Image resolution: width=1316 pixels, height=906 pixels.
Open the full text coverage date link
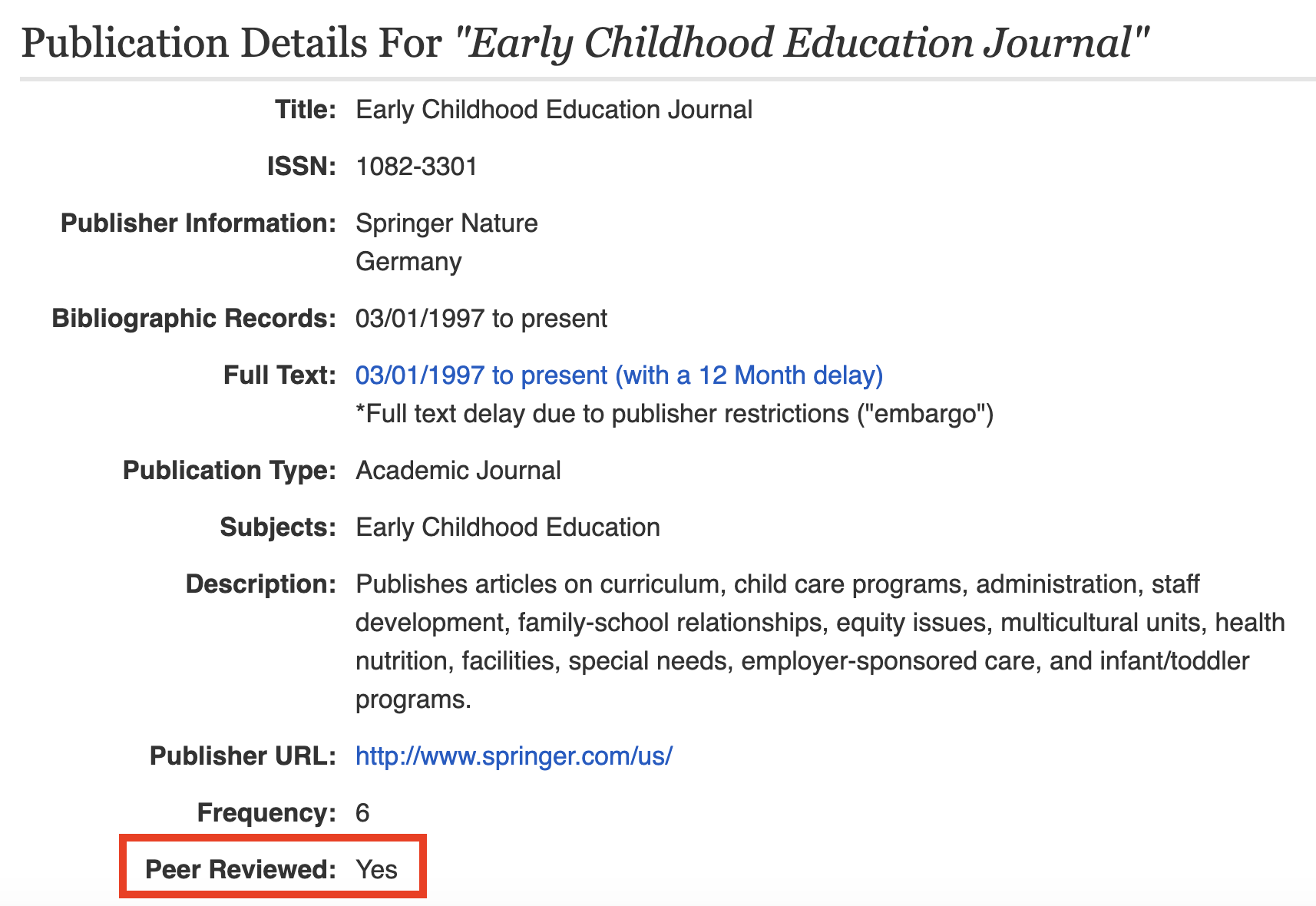[619, 375]
